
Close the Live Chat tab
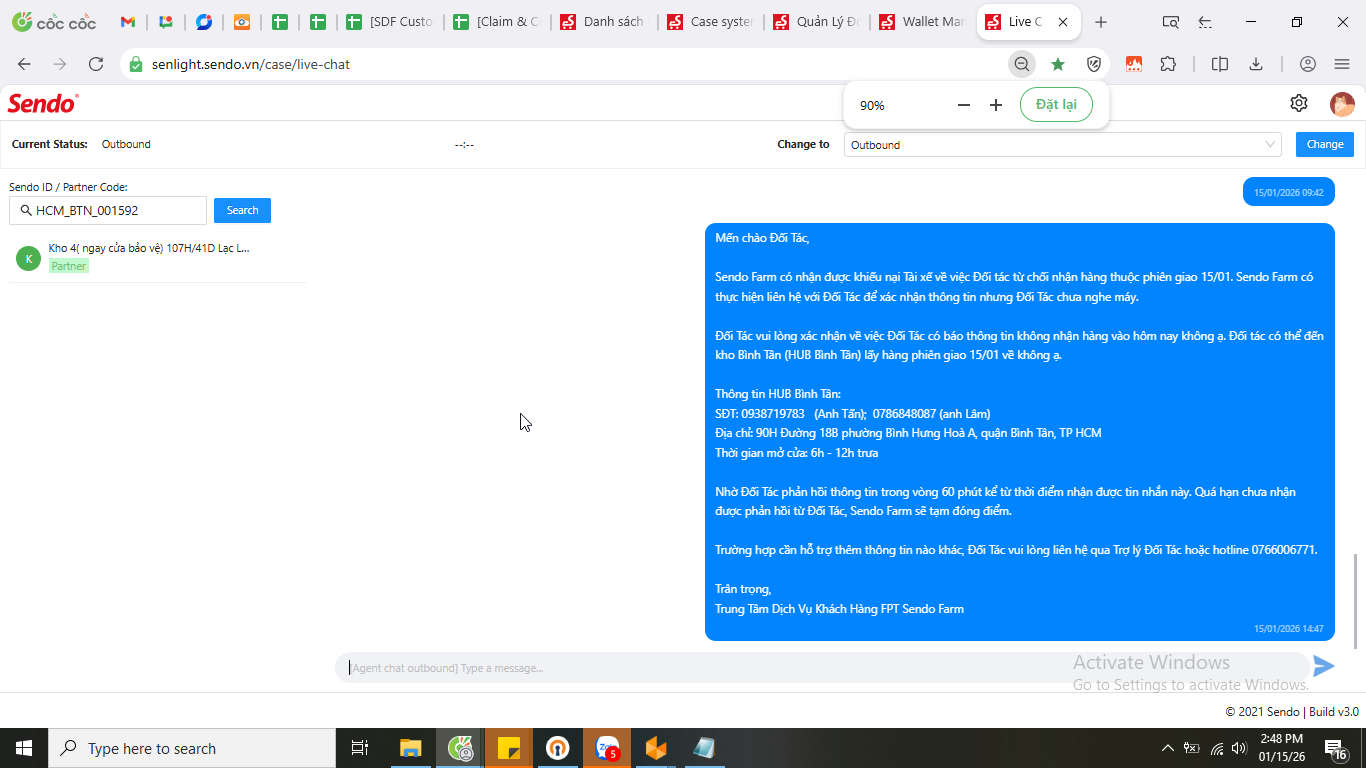pos(1063,22)
